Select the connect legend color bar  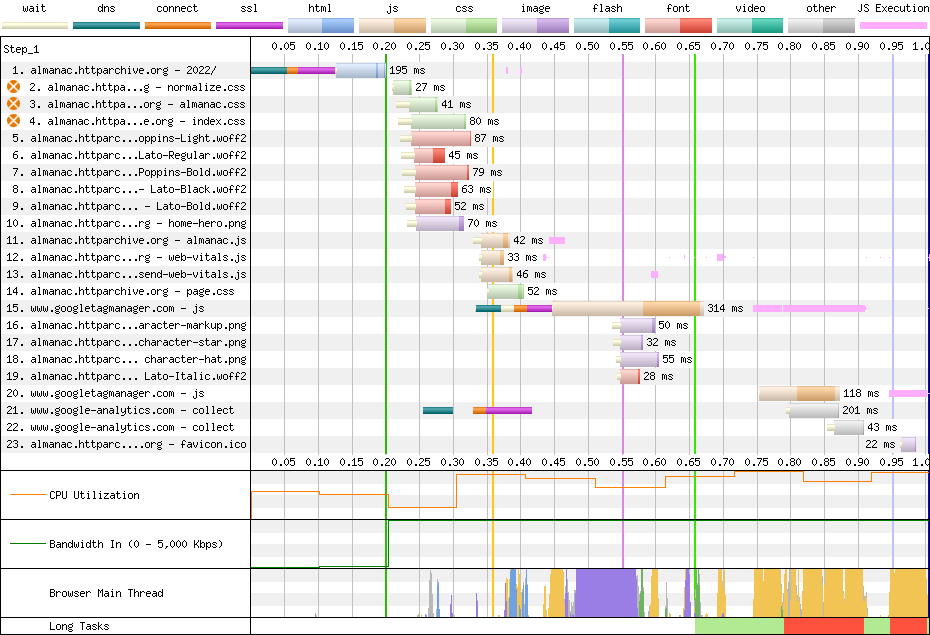(177, 25)
